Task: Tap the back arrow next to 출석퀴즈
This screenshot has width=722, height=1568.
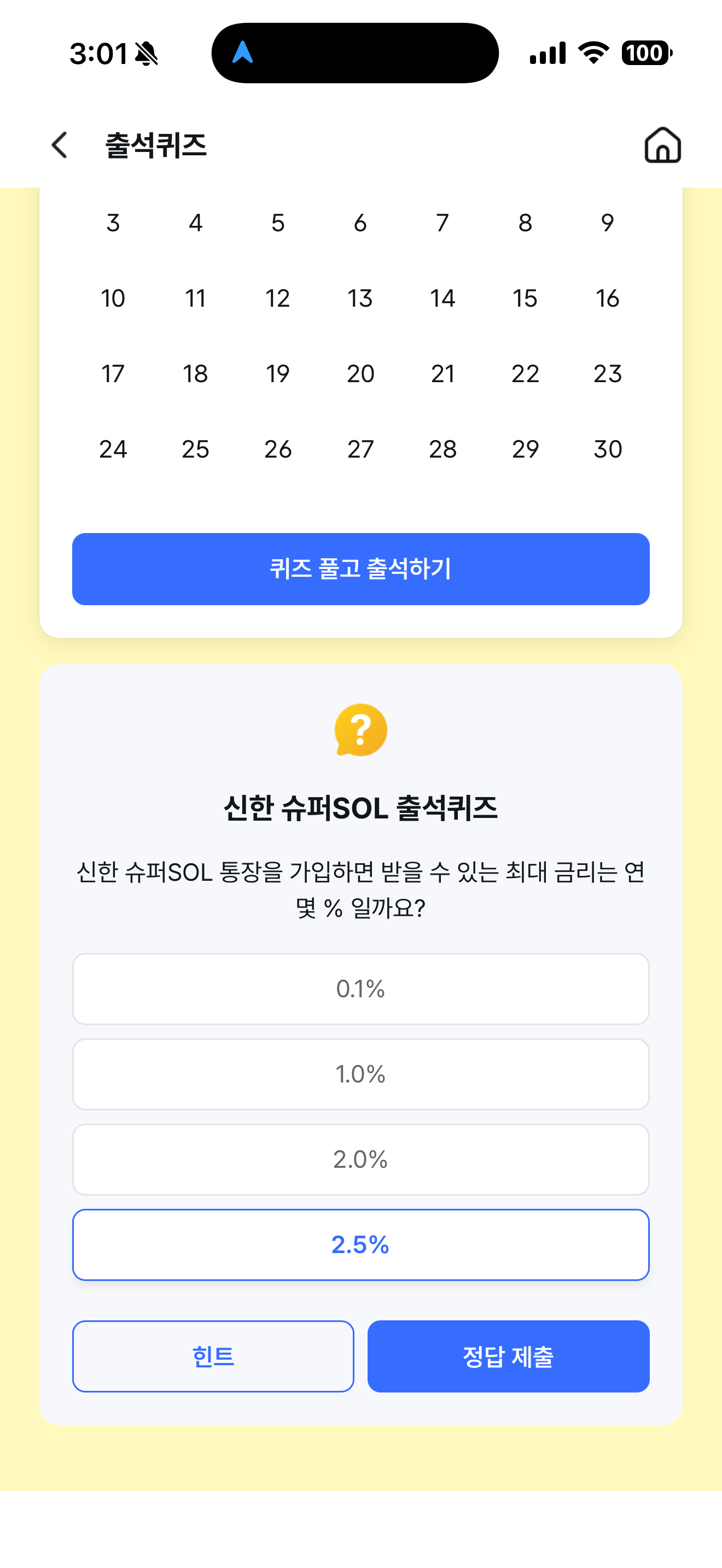Action: (x=60, y=145)
